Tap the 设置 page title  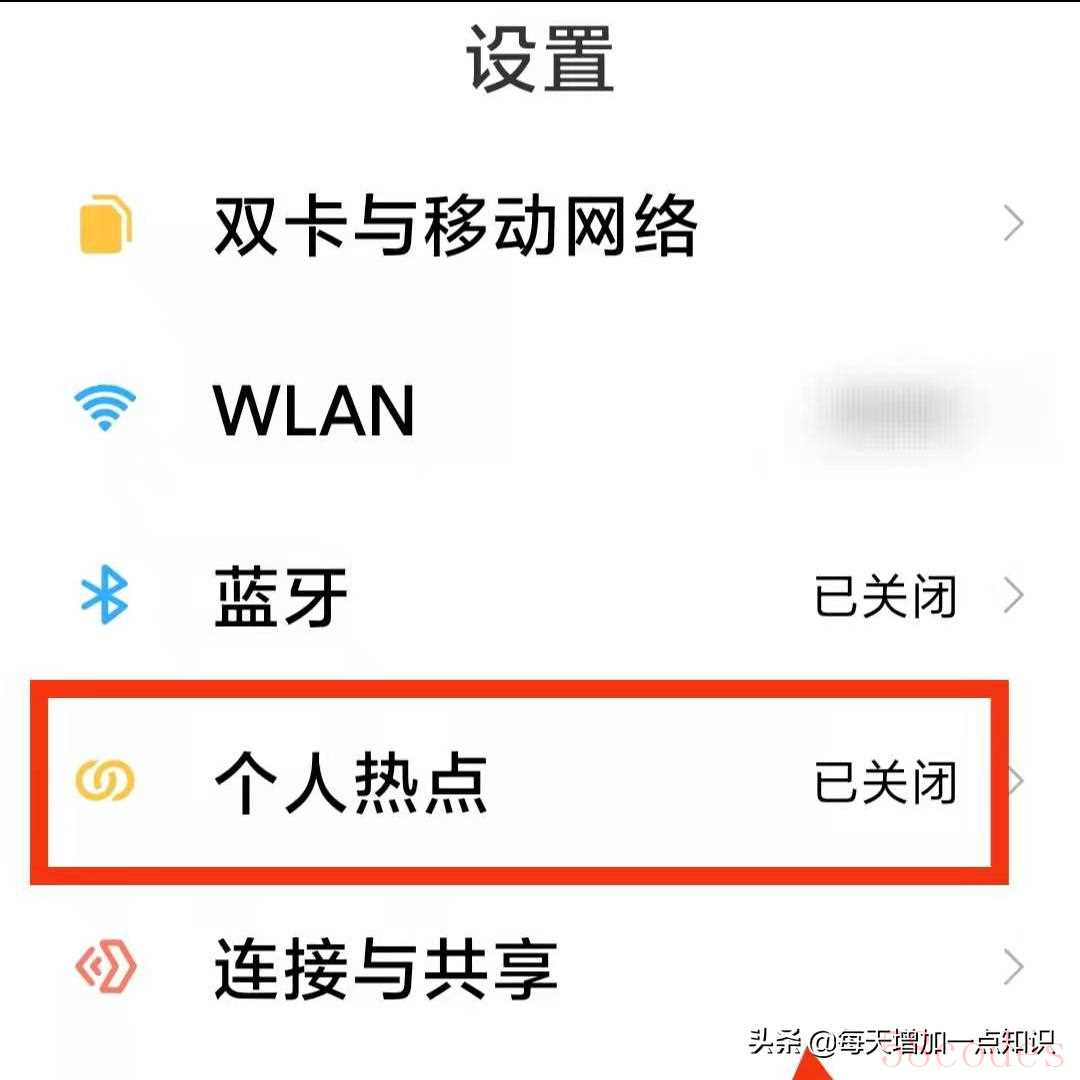coord(540,59)
